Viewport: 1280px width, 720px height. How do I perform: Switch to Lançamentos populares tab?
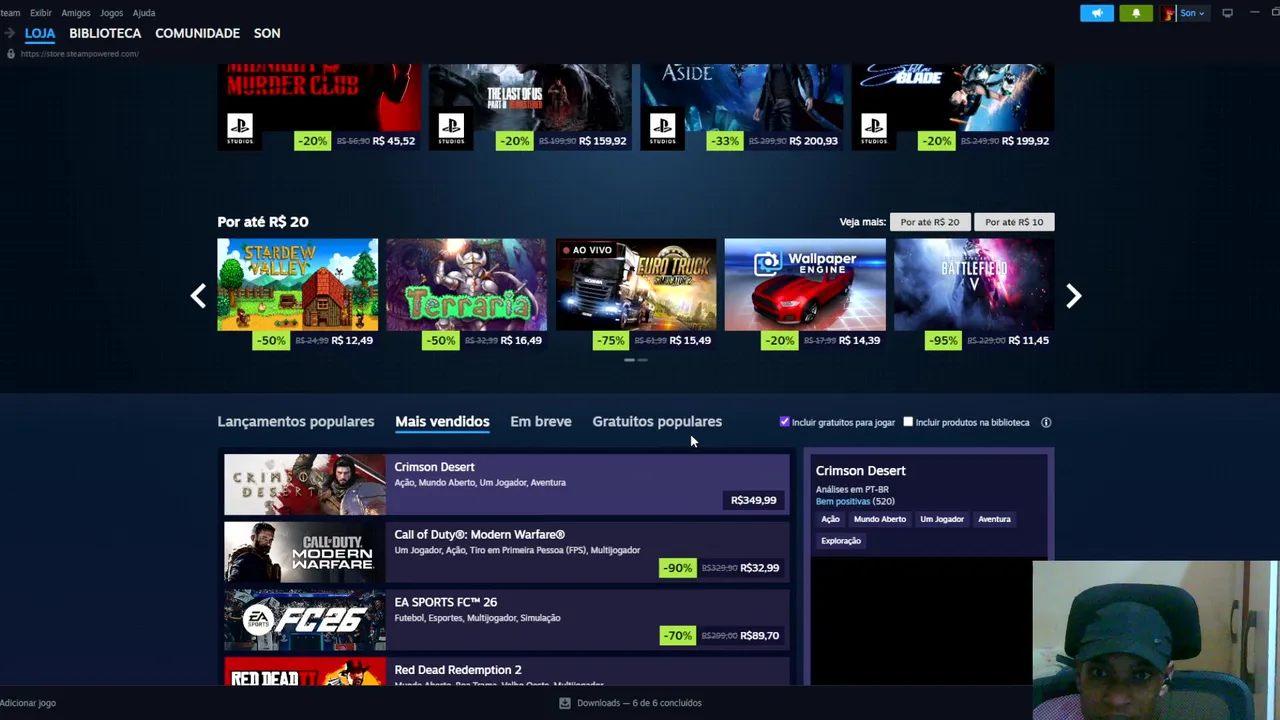296,422
